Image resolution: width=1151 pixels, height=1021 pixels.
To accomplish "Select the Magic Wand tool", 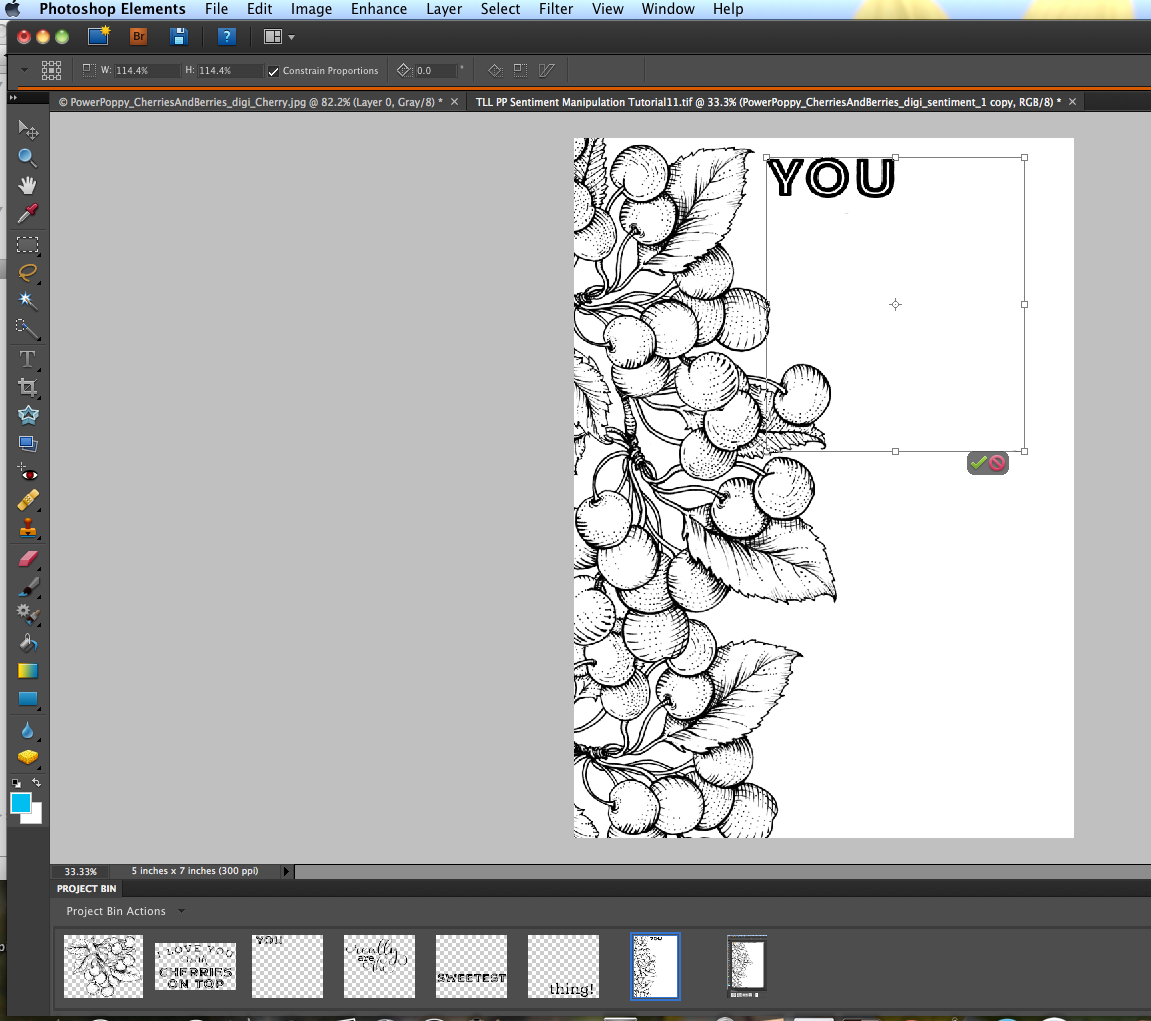I will 27,300.
